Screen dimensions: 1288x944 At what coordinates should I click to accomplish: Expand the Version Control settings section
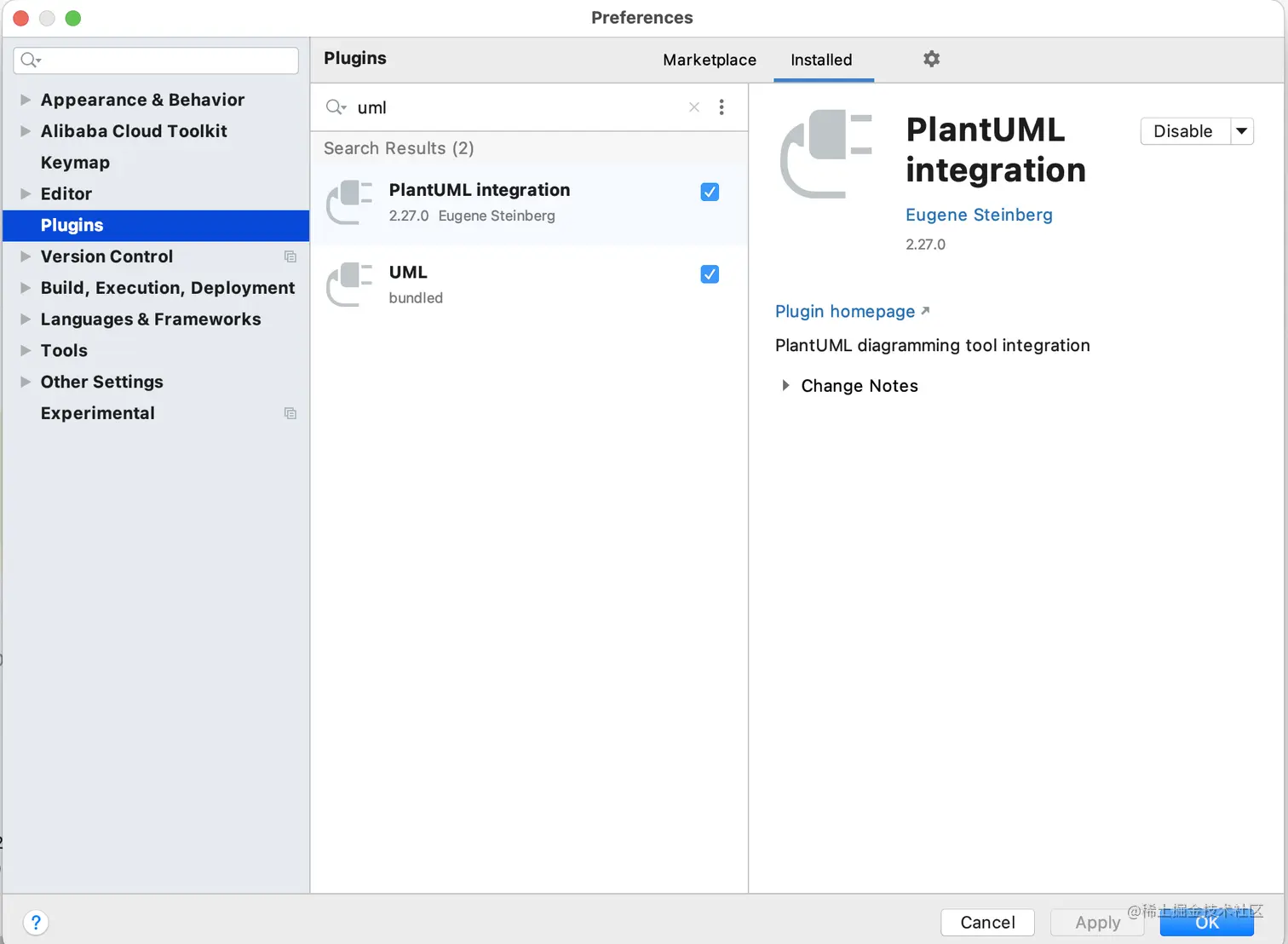point(26,256)
